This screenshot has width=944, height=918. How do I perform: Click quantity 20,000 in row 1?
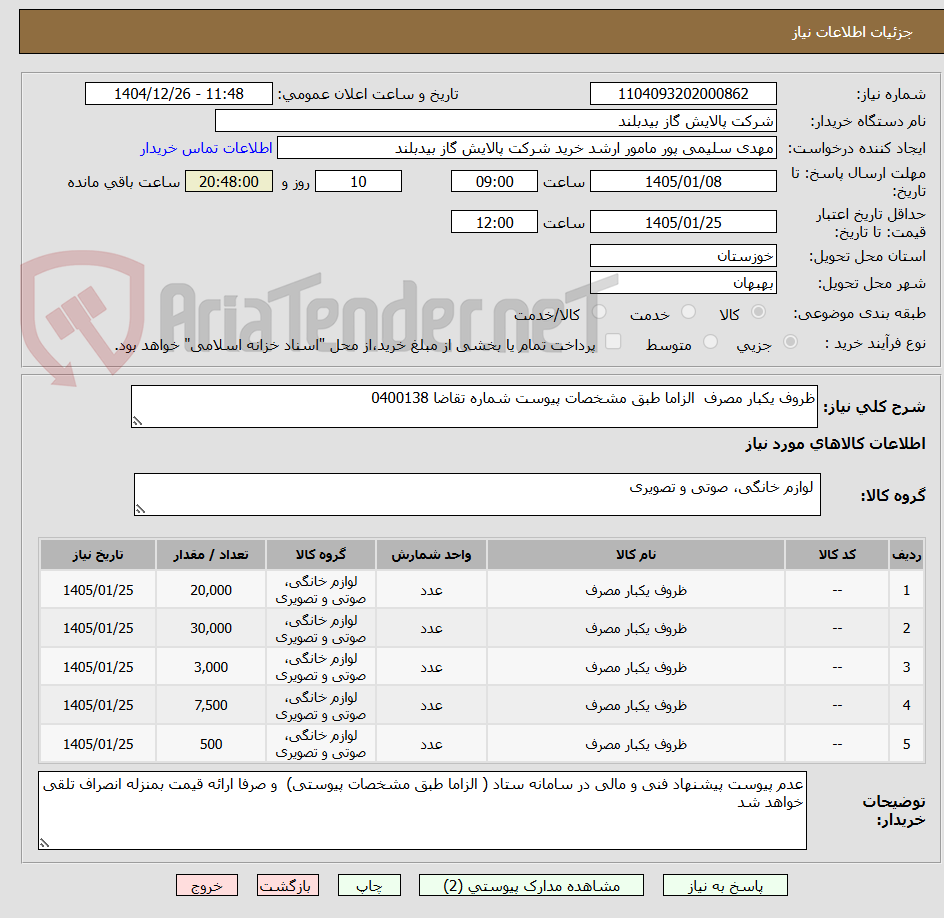point(211,591)
